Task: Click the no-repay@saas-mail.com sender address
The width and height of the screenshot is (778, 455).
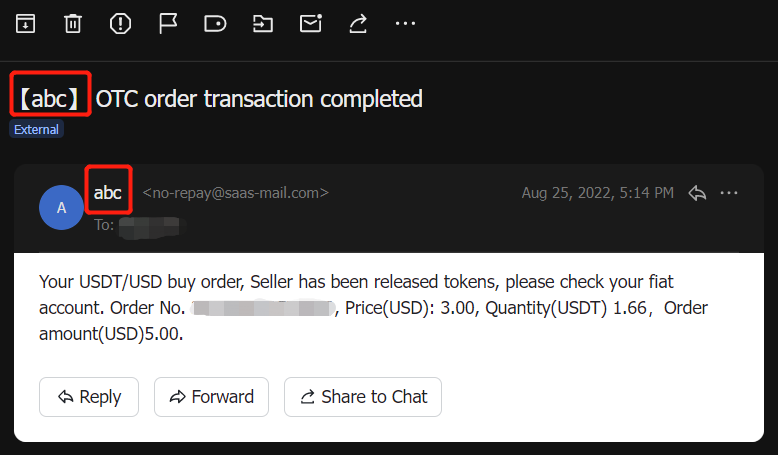Action: [236, 193]
